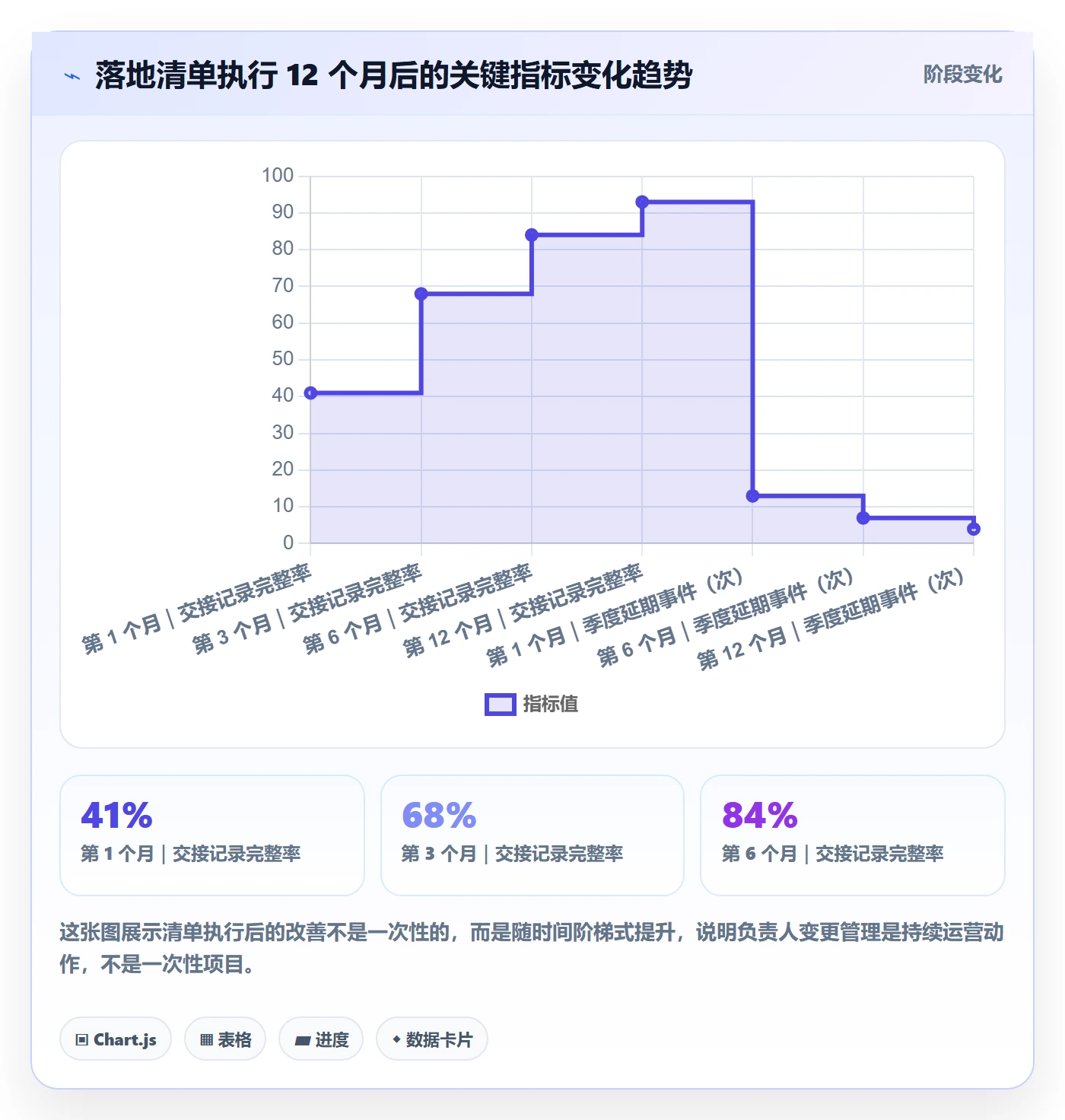Click axis label 第 3 个月｜交接记录完整率
The height and width of the screenshot is (1120, 1065).
[x=307, y=609]
